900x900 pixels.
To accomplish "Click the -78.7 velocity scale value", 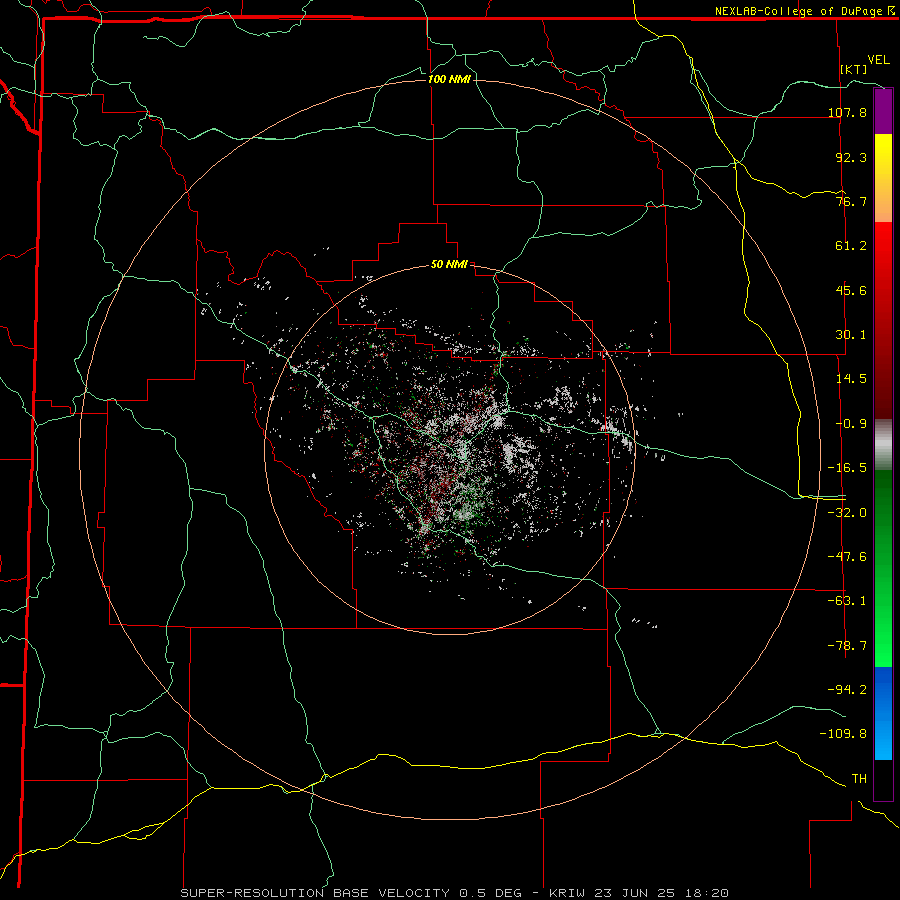I will [847, 646].
